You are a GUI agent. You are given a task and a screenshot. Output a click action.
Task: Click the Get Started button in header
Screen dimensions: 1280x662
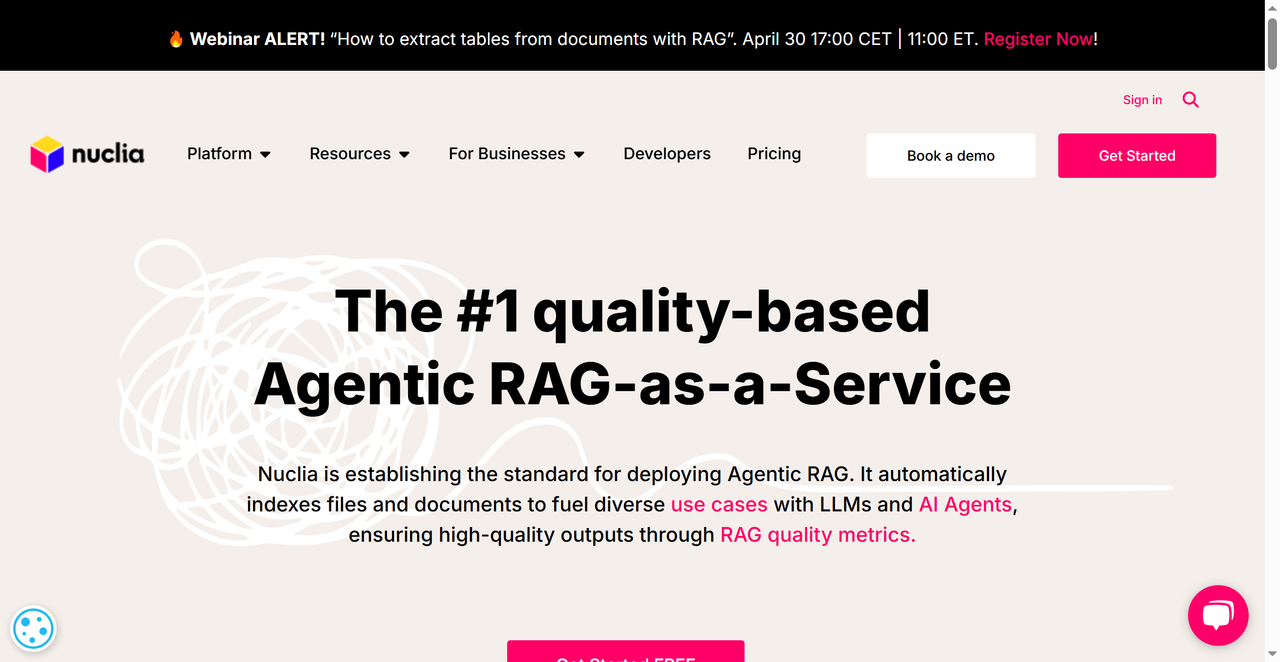(x=1137, y=156)
